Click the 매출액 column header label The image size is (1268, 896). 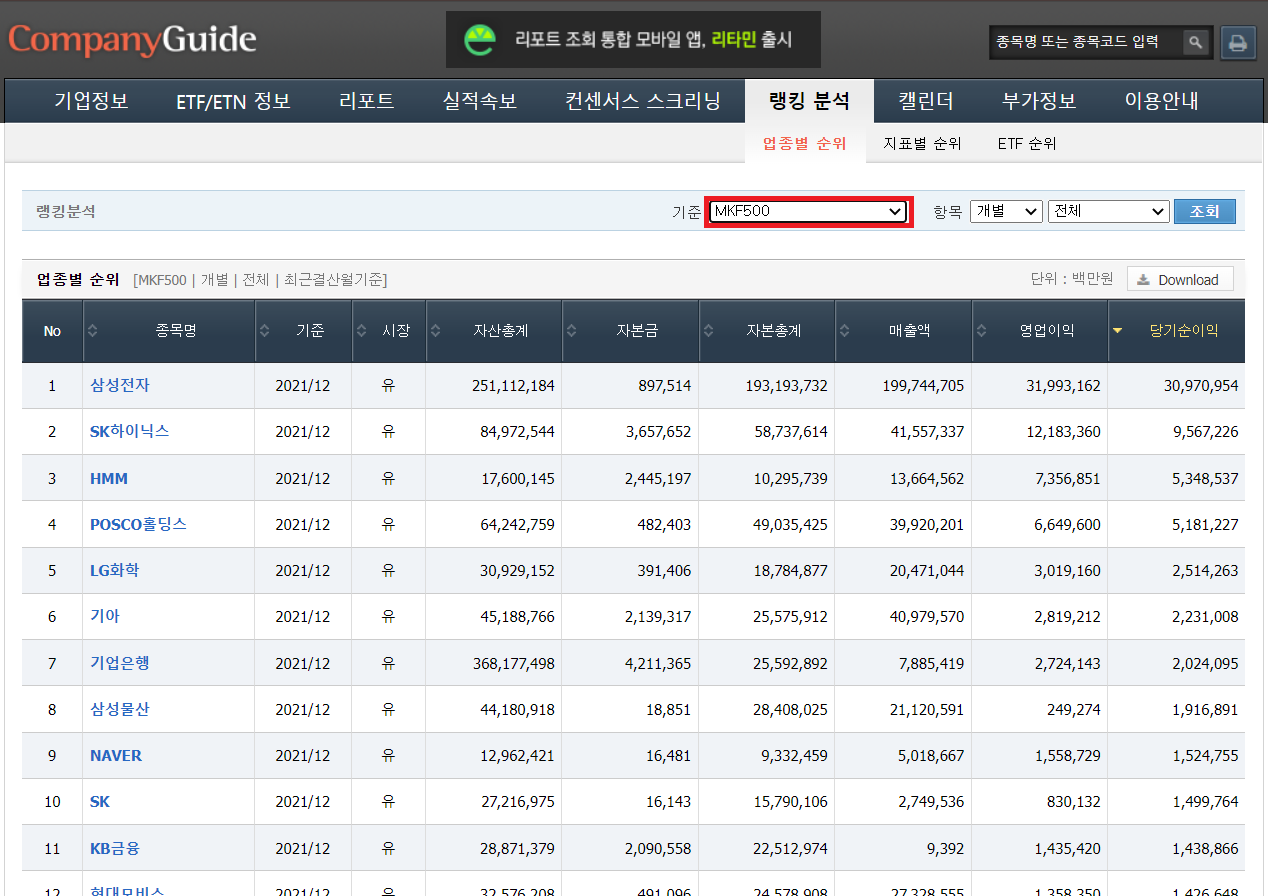909,330
